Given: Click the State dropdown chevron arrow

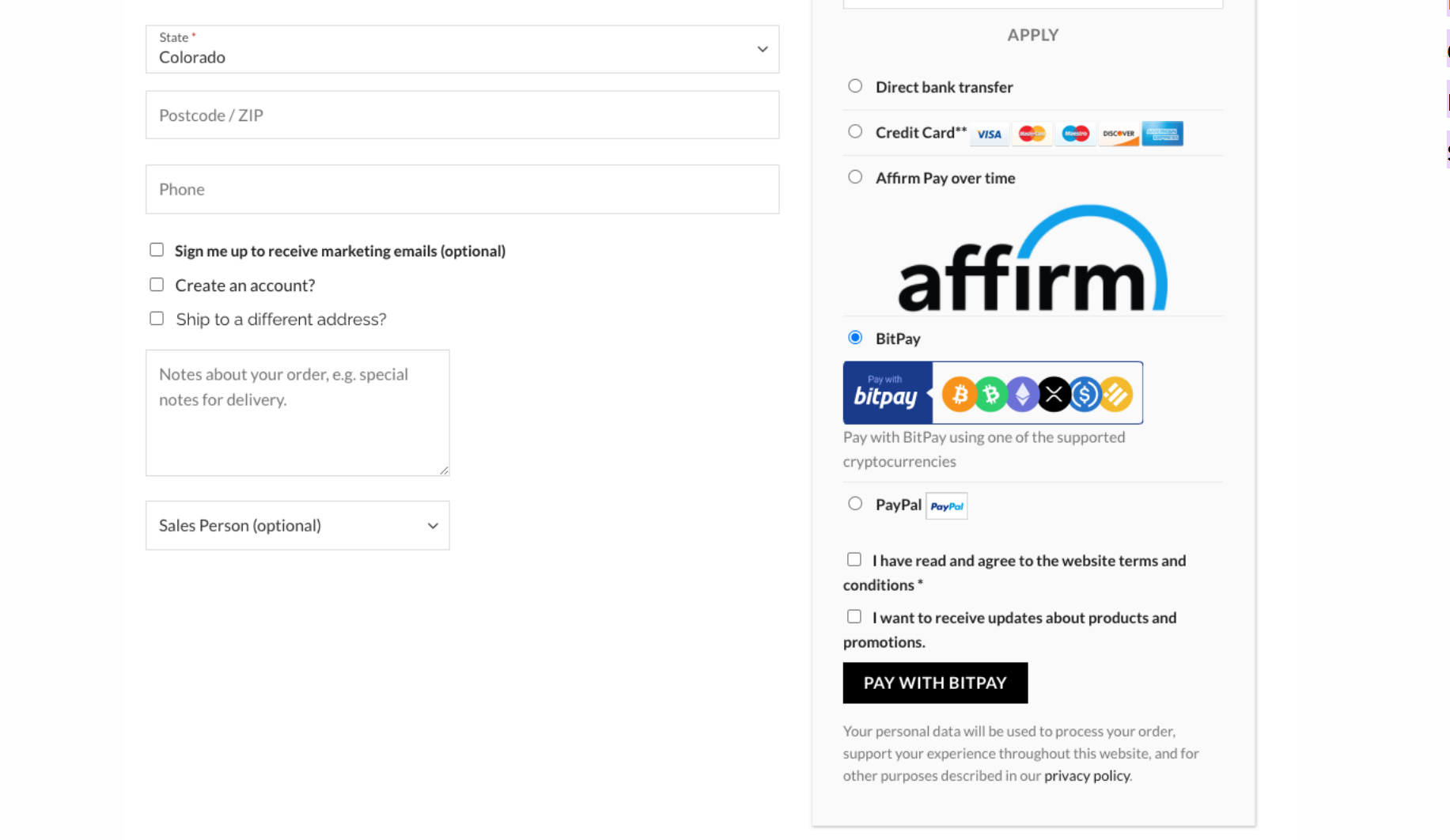Looking at the screenshot, I should (x=762, y=49).
